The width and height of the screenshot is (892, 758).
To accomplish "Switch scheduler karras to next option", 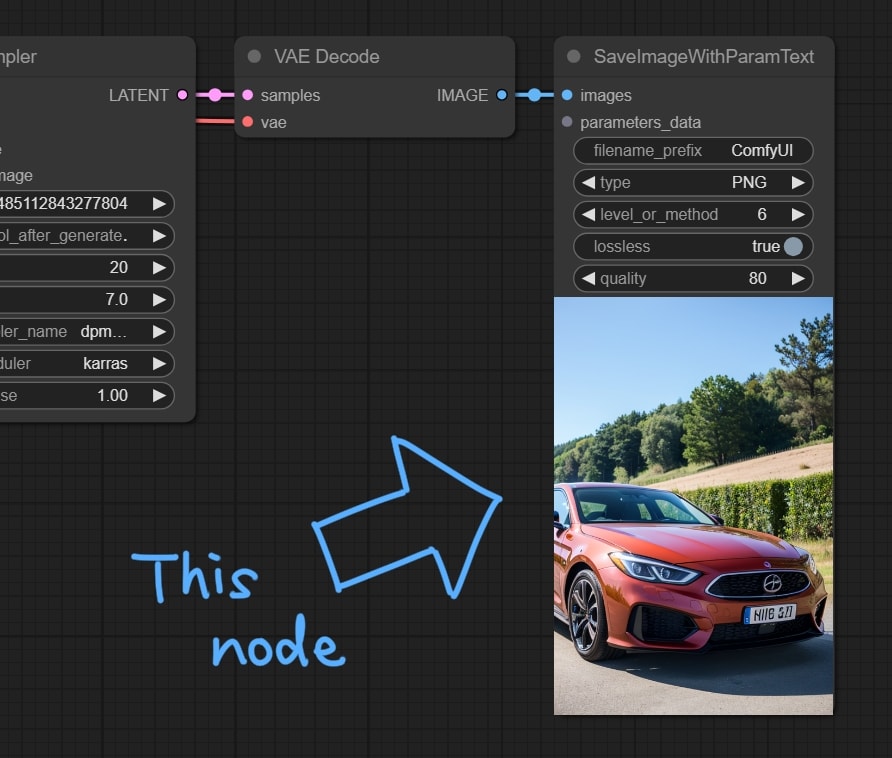I will point(159,363).
